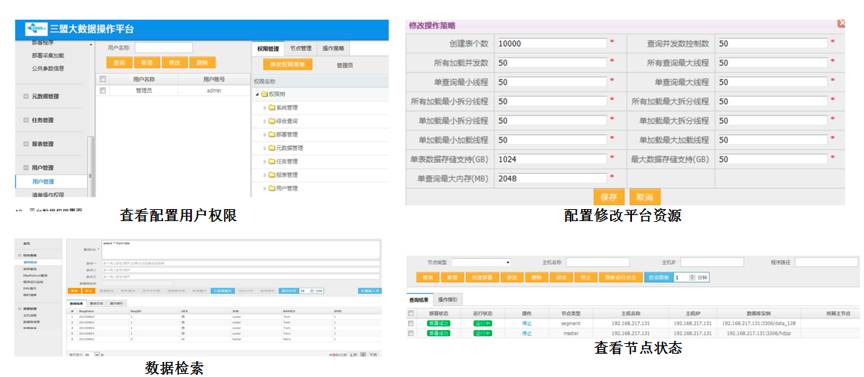Click the folder icon beside 任务管理 in tree

tap(272, 161)
